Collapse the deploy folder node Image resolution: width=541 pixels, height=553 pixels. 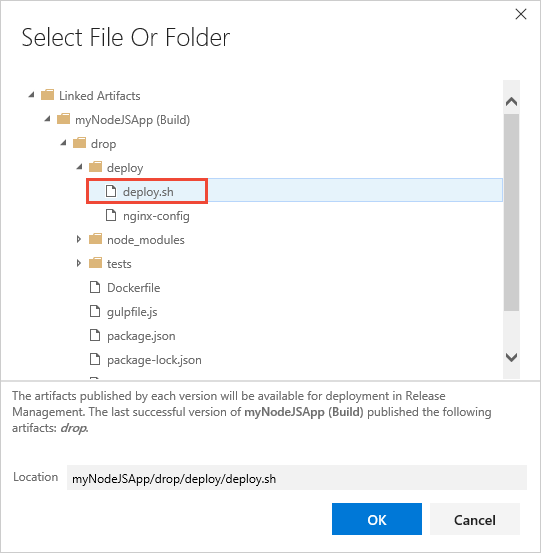80,167
